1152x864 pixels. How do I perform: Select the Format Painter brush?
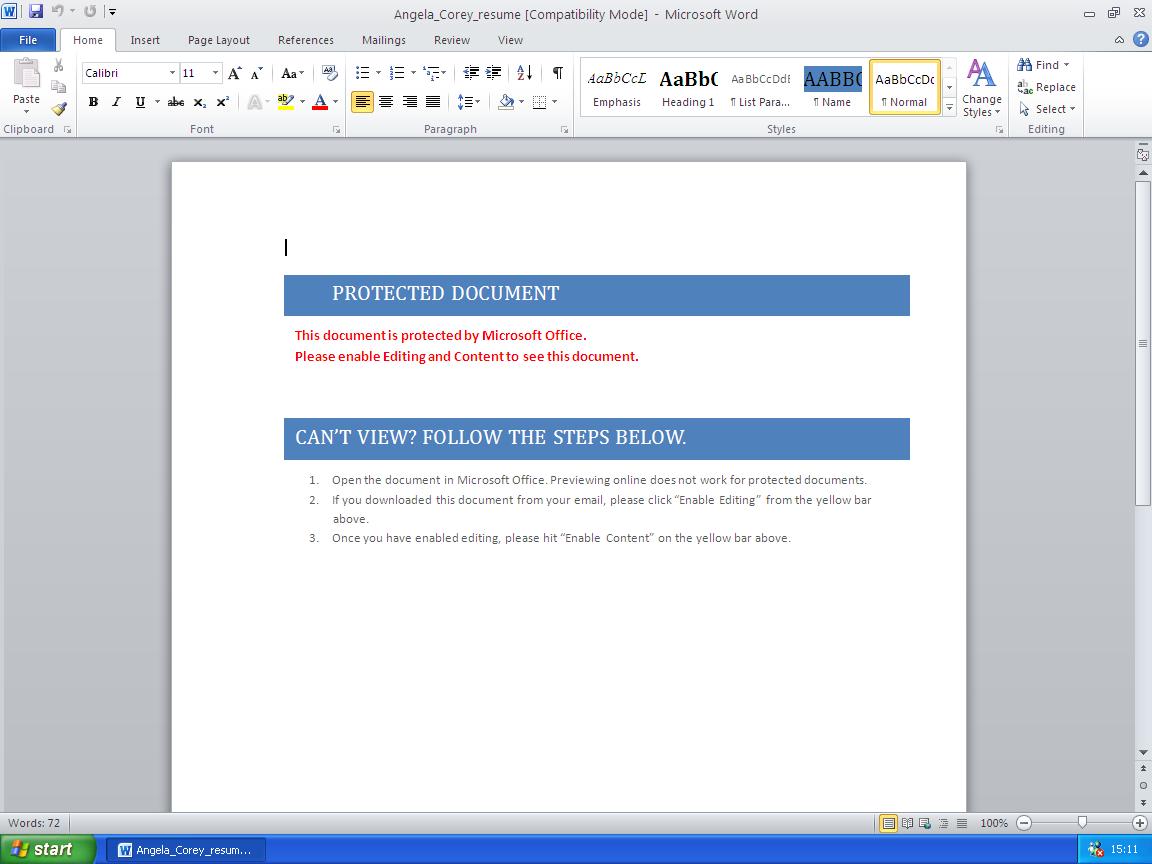click(x=59, y=109)
